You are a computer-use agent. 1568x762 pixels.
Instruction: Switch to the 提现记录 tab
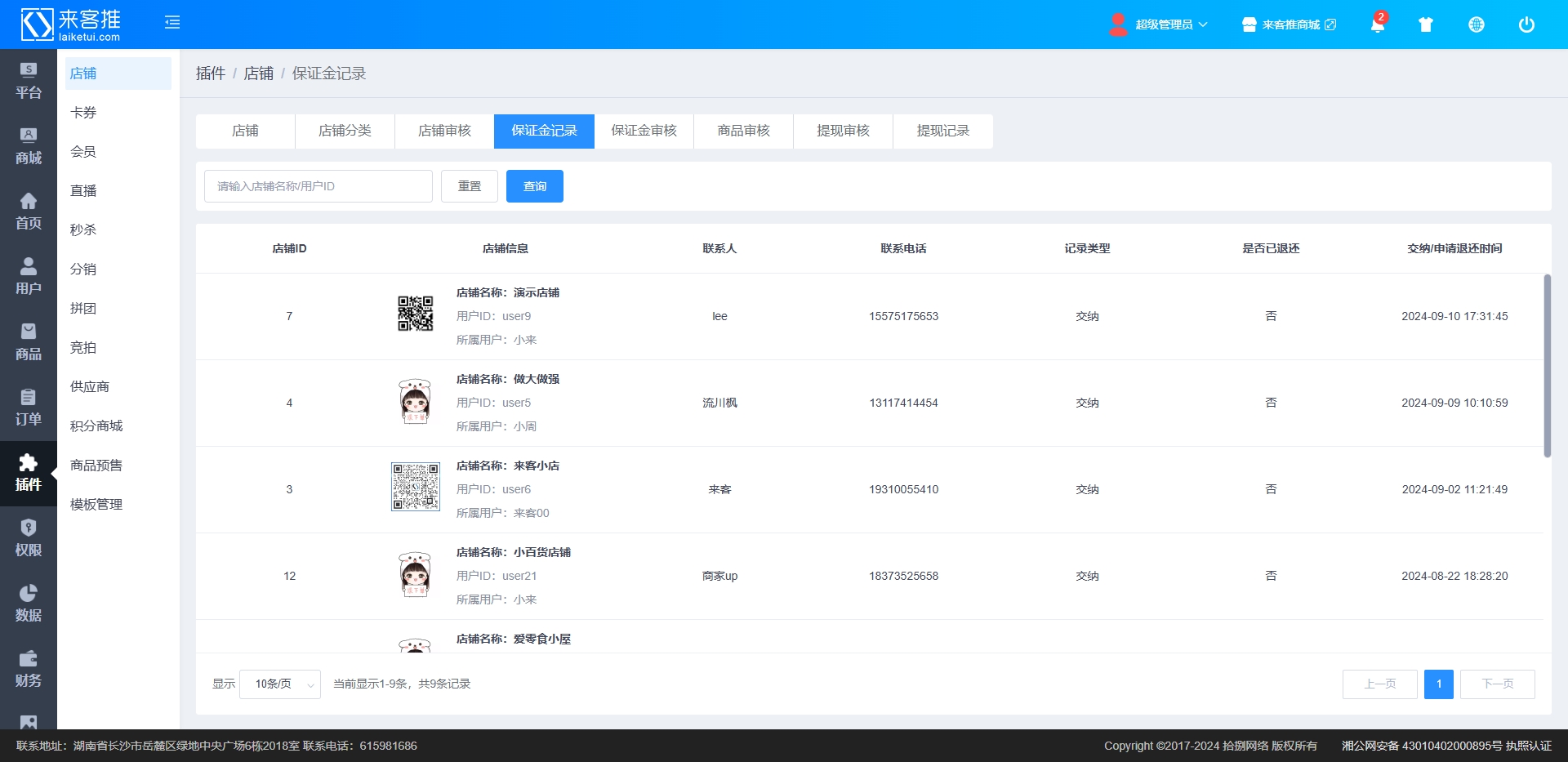[942, 131]
